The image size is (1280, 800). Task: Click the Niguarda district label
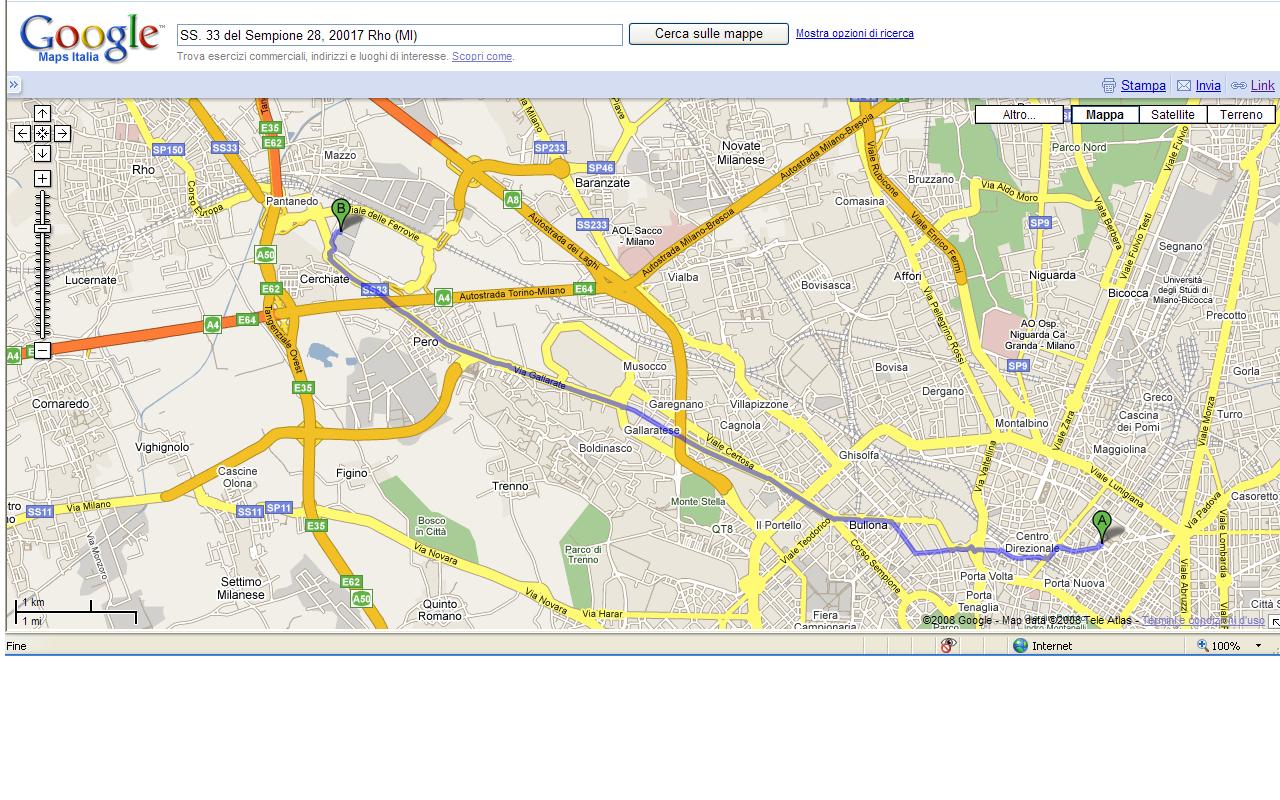(1052, 275)
